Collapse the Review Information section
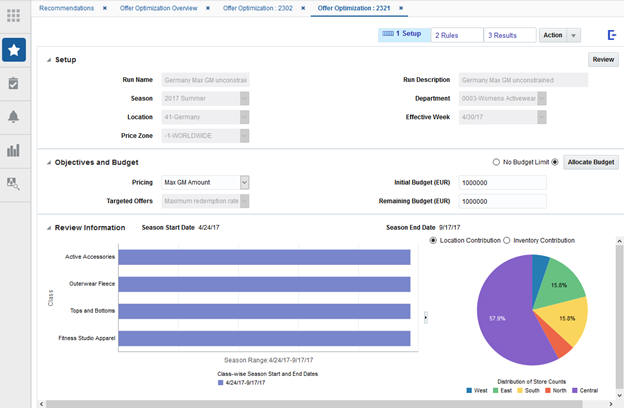Screen dimensions: 624x408 pos(49,228)
